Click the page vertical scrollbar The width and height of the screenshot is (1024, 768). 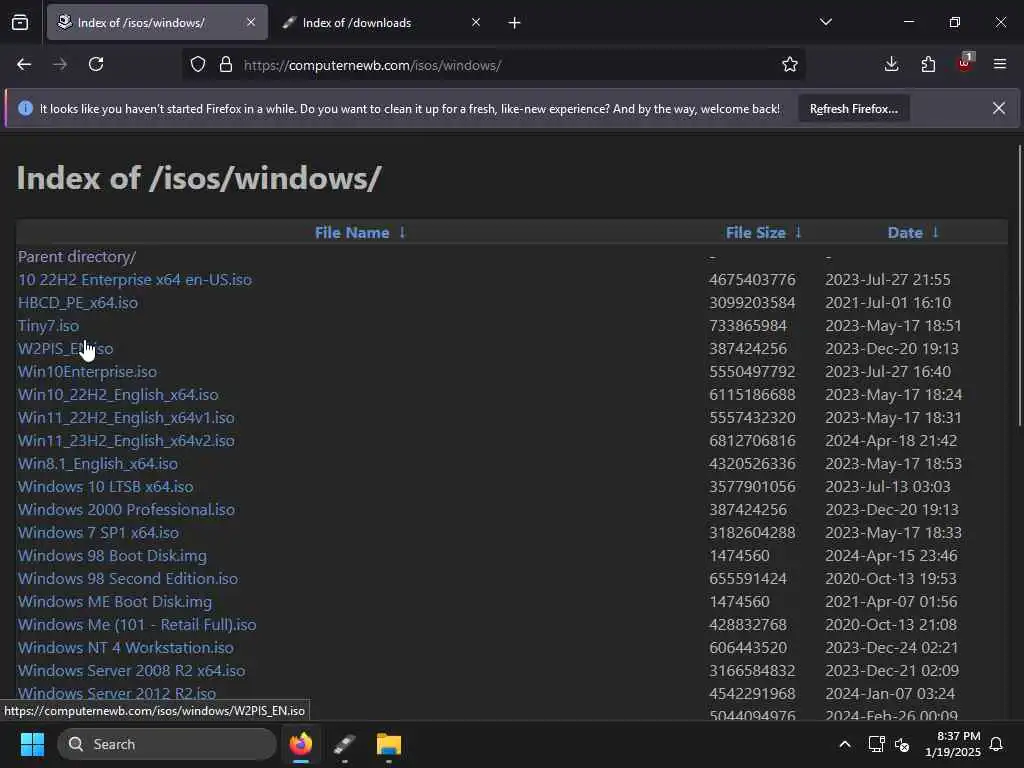[1019, 285]
